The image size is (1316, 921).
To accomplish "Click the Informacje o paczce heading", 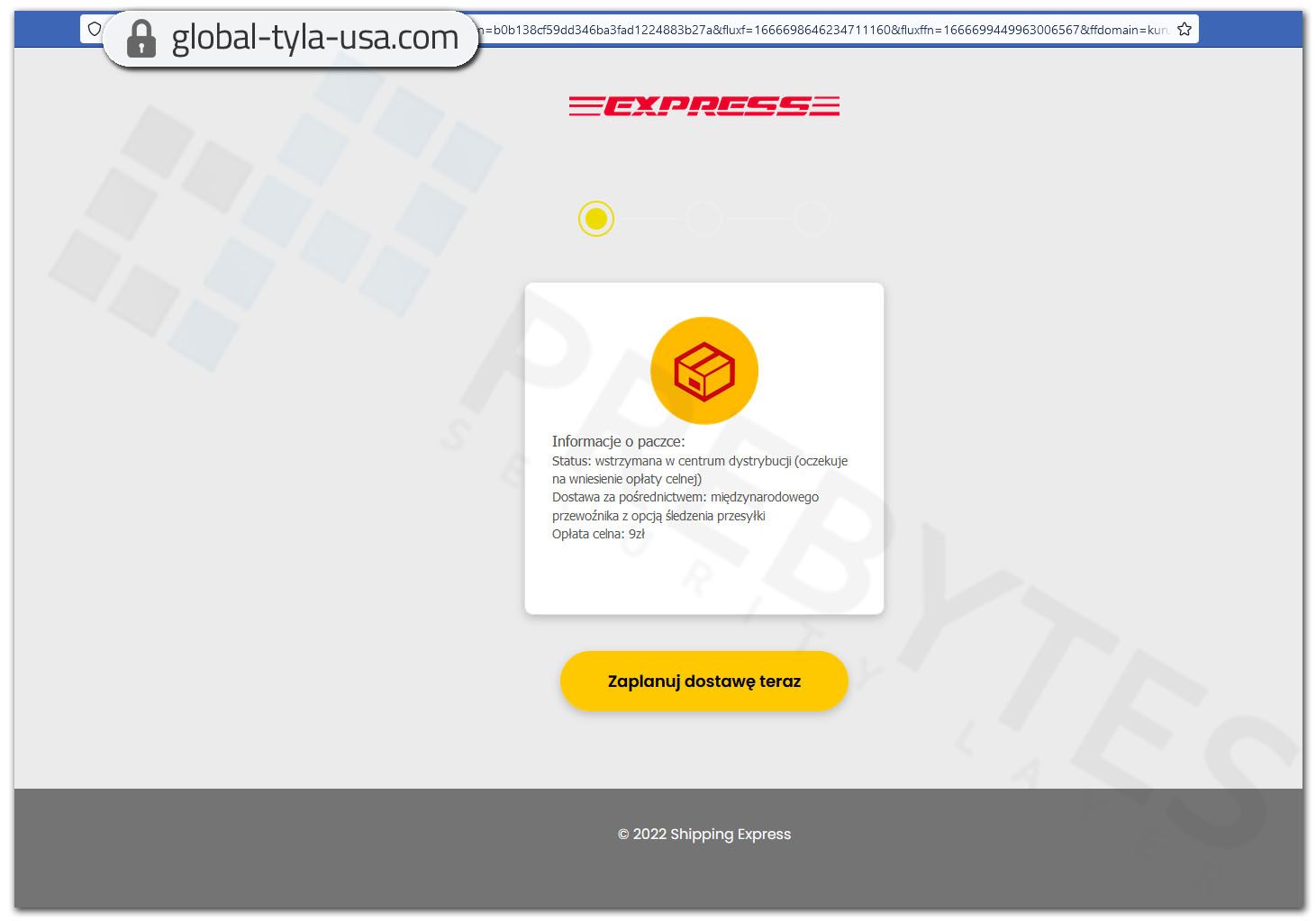I will [x=619, y=441].
